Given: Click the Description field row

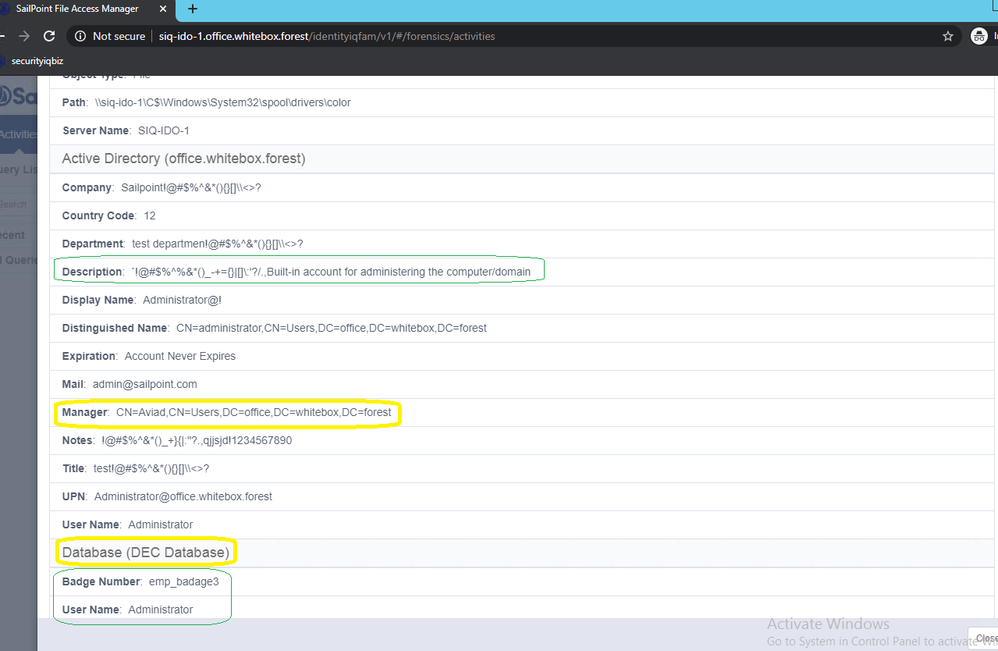Looking at the screenshot, I should click(x=522, y=272).
